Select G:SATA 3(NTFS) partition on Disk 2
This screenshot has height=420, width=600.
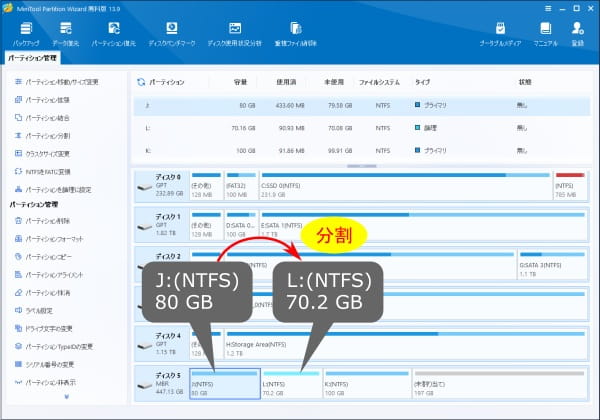[x=552, y=265]
